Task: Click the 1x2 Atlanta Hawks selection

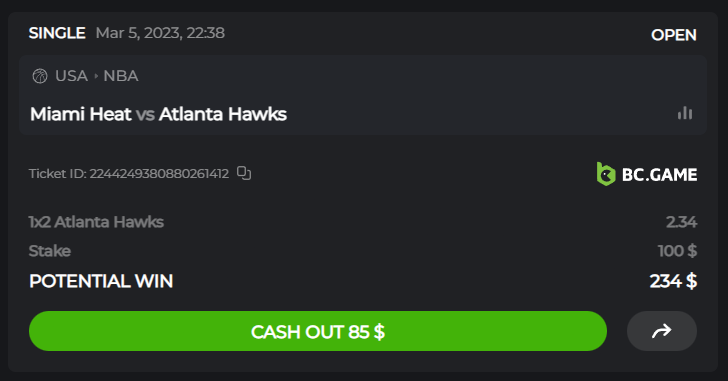Action: (96, 222)
